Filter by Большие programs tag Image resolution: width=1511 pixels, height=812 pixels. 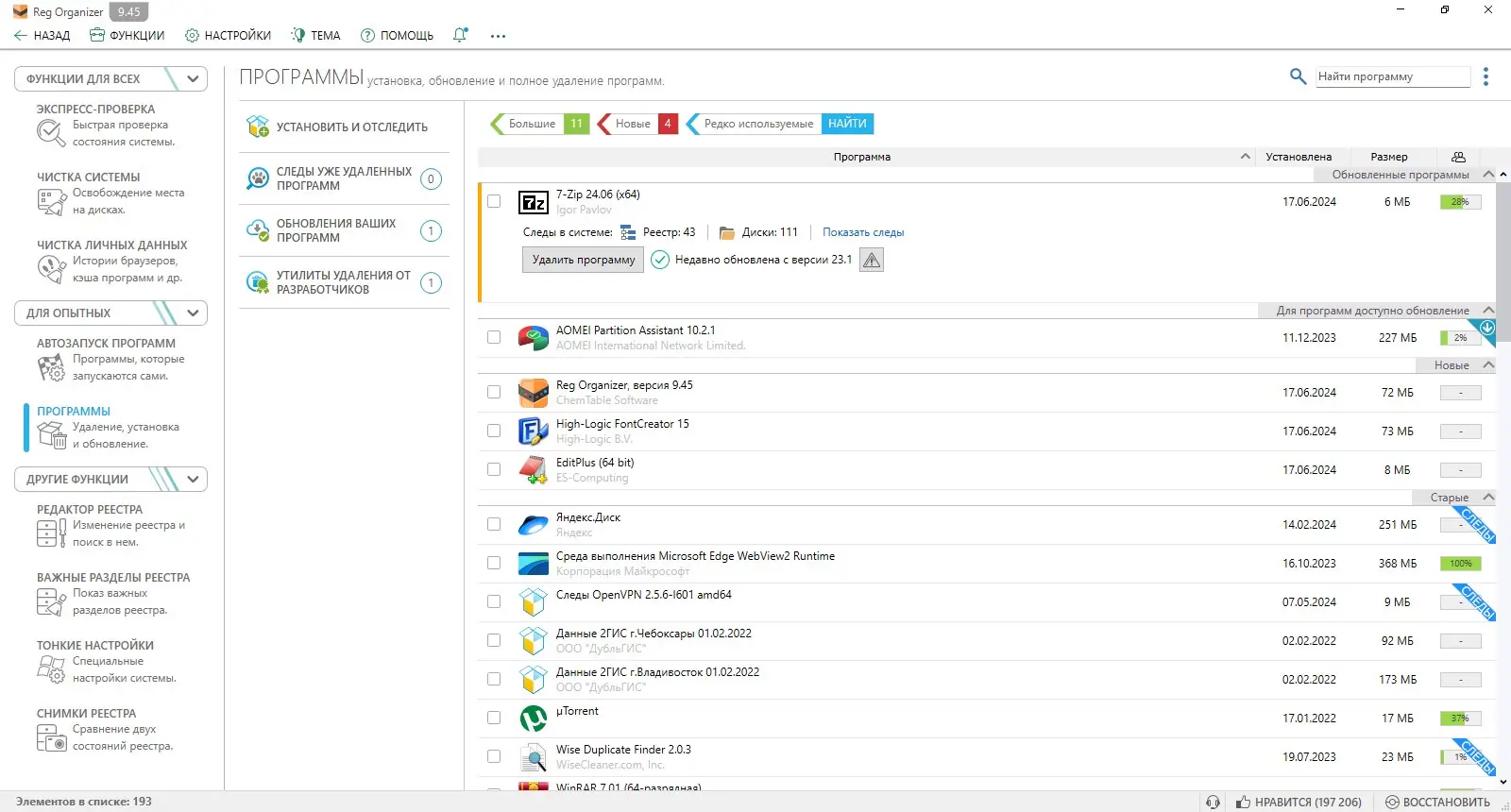[x=540, y=124]
